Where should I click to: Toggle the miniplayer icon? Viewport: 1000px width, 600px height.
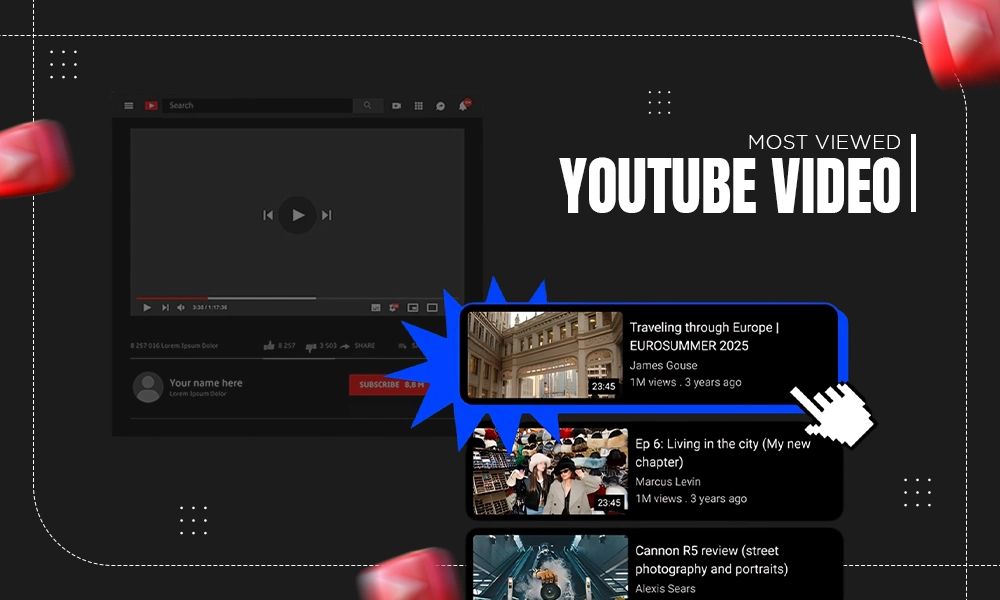[413, 307]
